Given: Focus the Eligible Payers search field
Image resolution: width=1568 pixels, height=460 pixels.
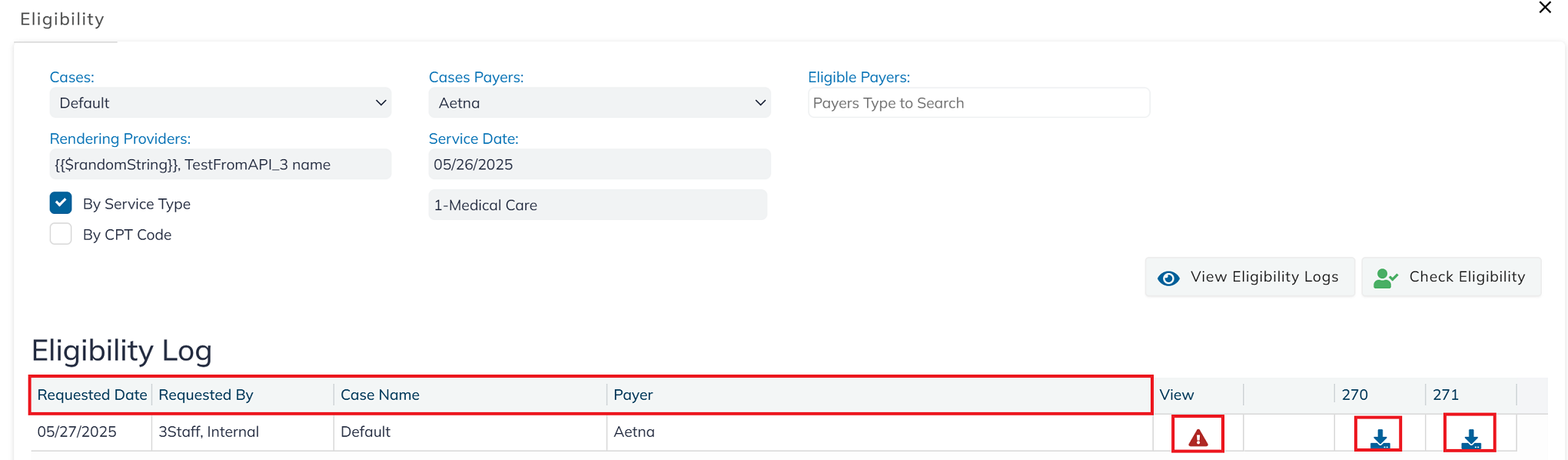Looking at the screenshot, I should pyautogui.click(x=979, y=102).
